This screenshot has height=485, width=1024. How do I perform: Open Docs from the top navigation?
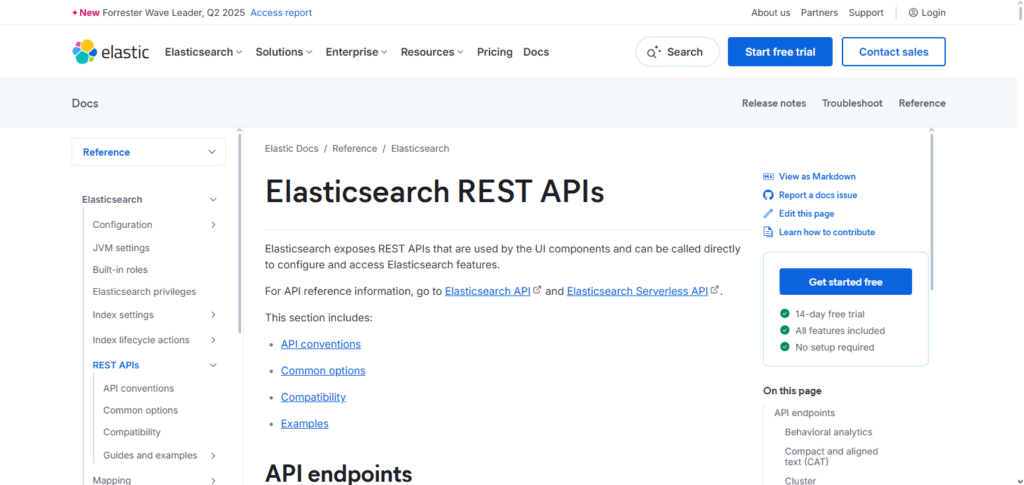[536, 52]
